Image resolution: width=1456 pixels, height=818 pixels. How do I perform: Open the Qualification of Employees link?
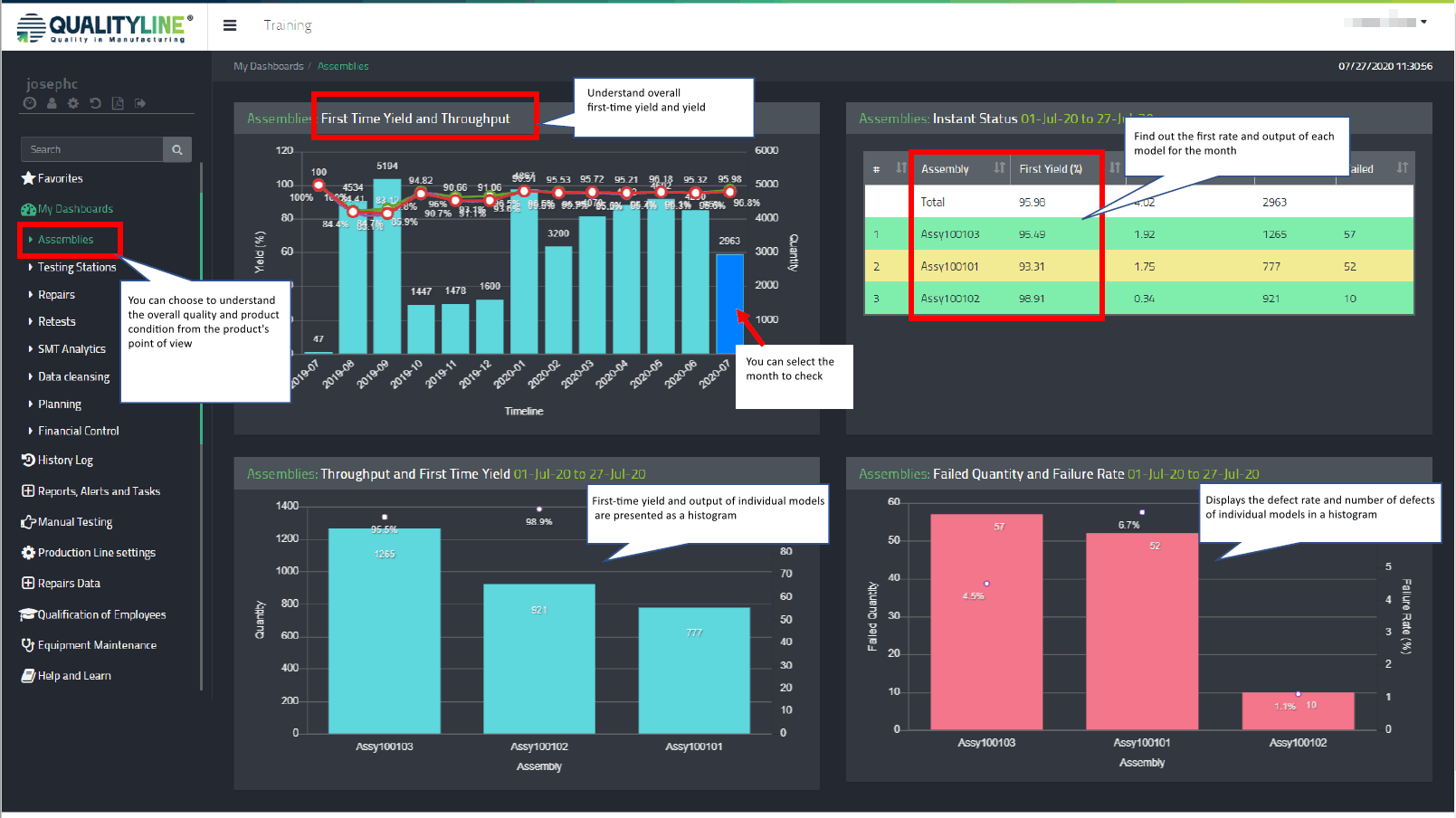point(101,614)
